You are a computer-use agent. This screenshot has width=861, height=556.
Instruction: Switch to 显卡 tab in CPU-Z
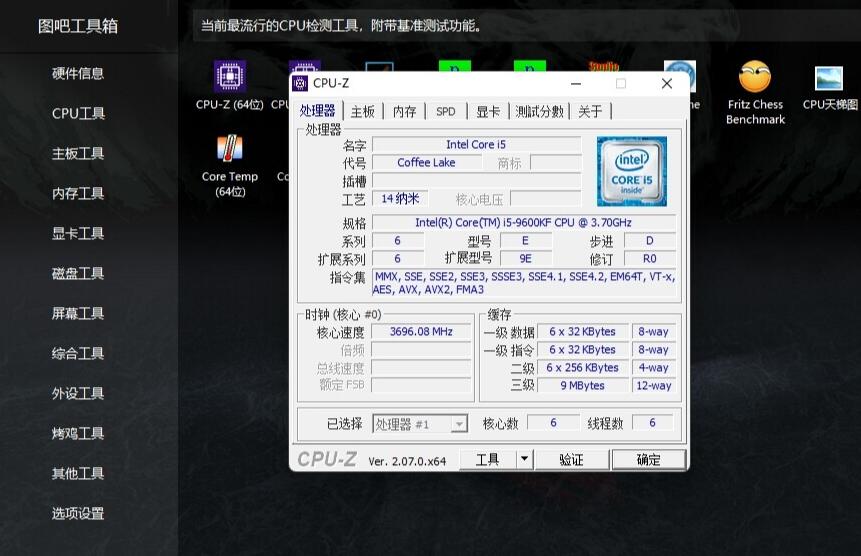[488, 112]
